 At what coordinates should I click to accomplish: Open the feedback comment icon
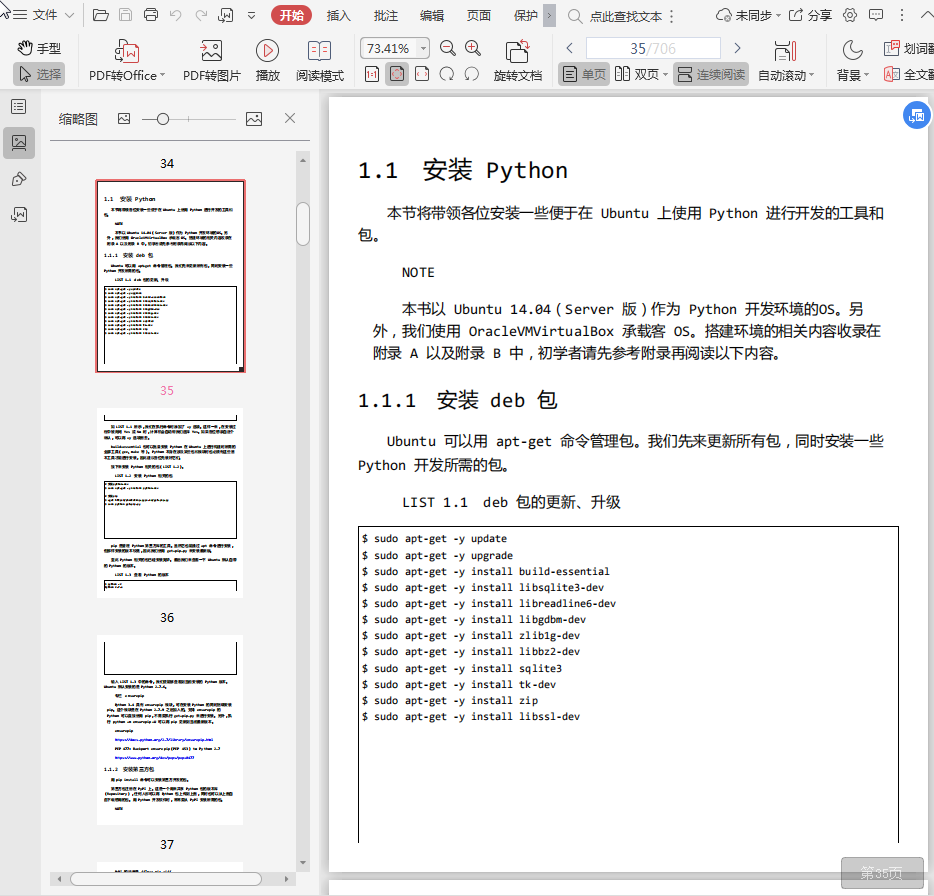876,15
